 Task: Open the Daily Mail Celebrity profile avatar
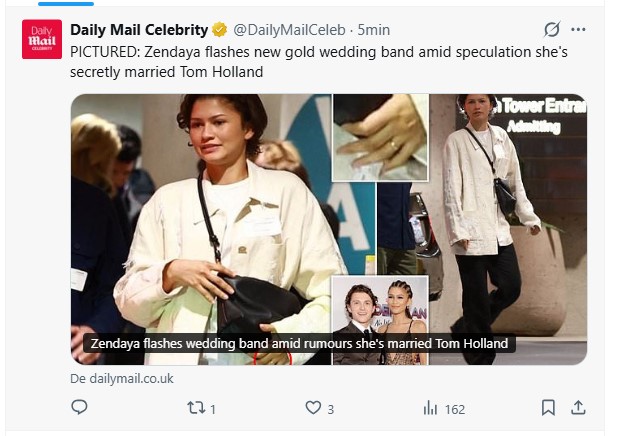coord(42,40)
